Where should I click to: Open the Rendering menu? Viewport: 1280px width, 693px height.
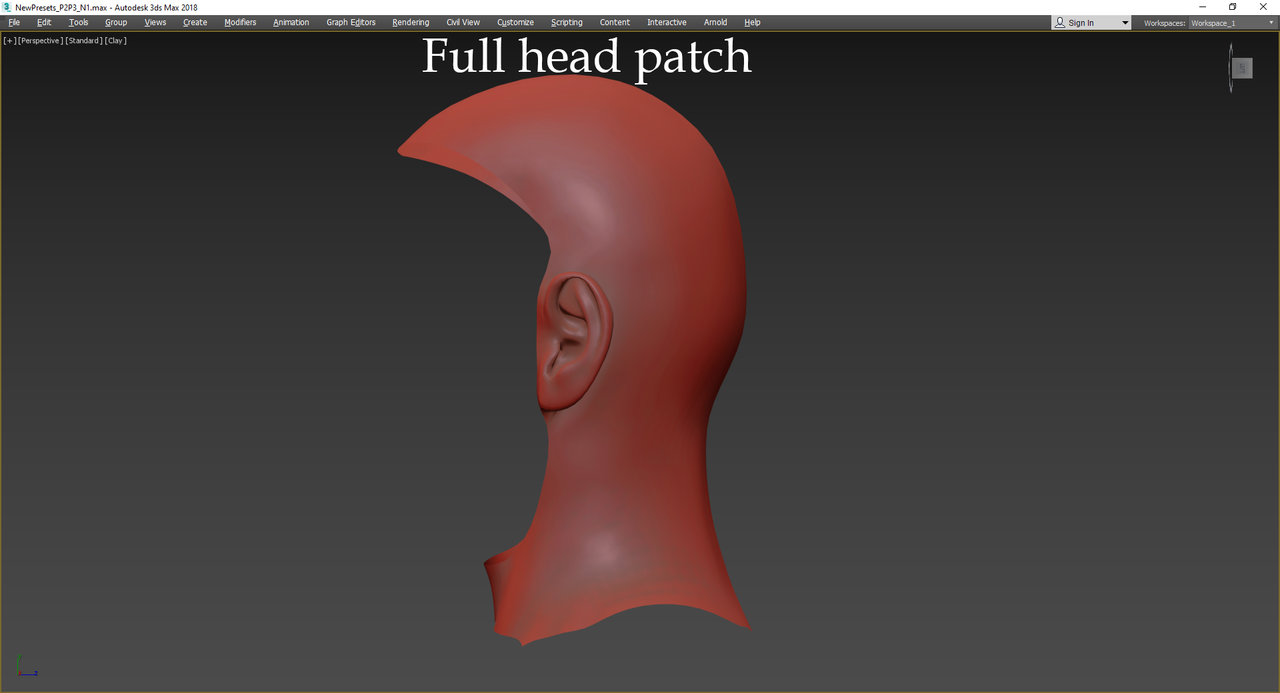410,22
